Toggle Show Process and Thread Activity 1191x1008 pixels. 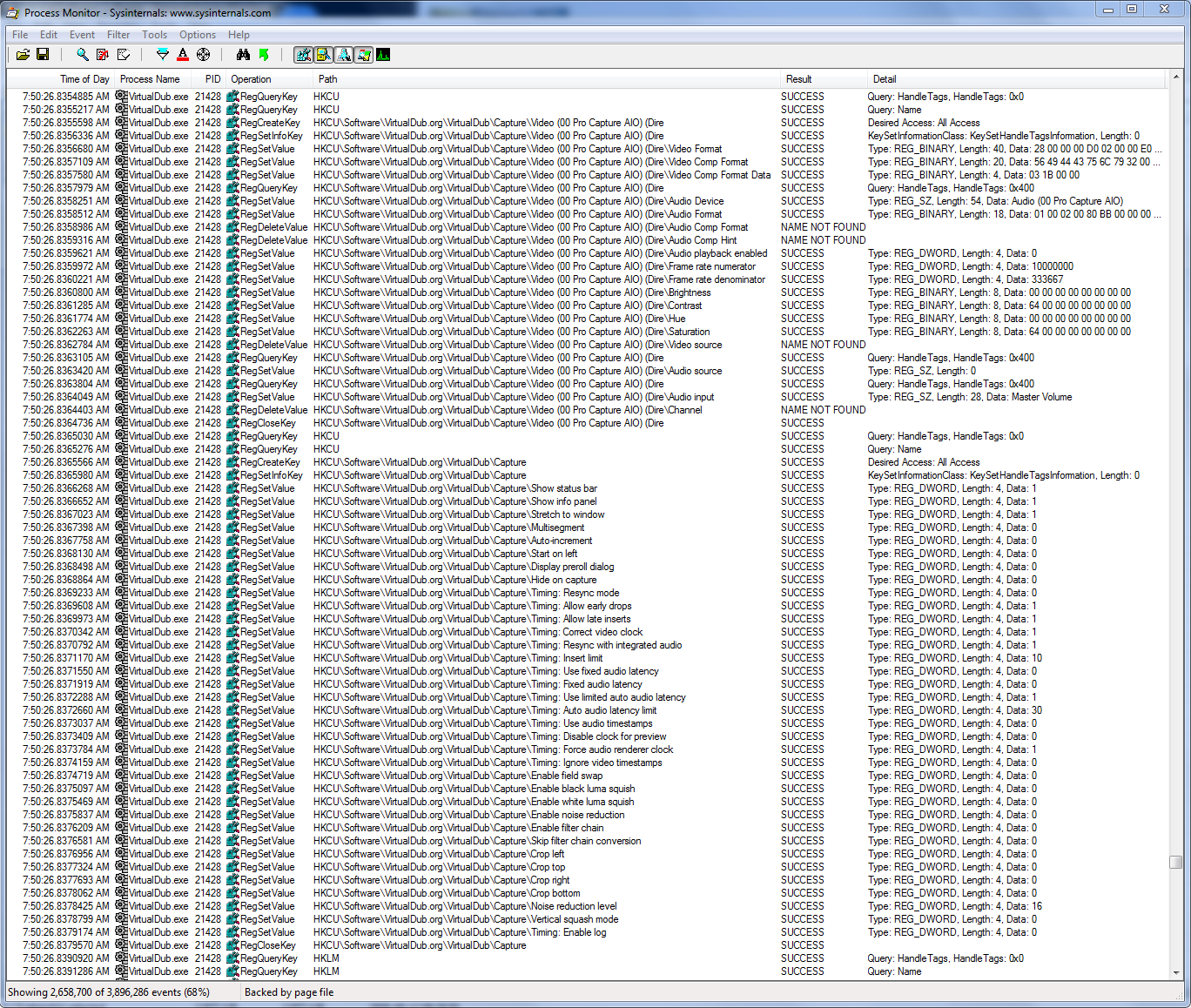363,55
